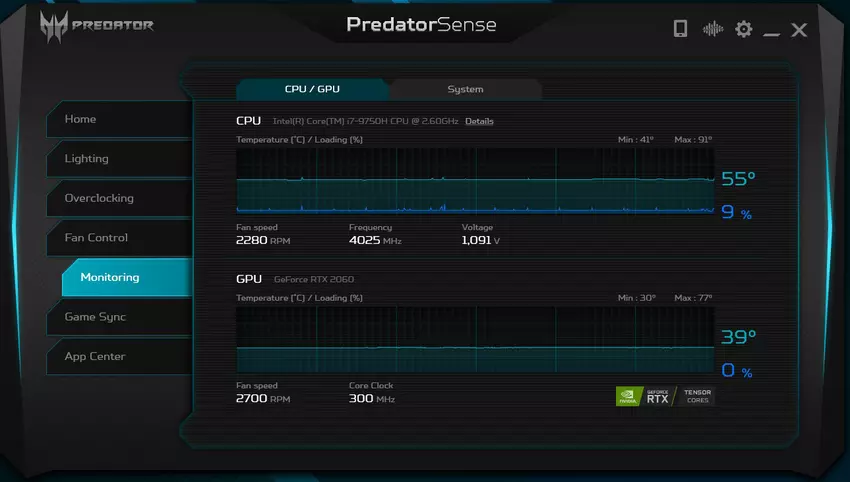
Task: Select Monitoring in the sidebar
Action: 125,277
